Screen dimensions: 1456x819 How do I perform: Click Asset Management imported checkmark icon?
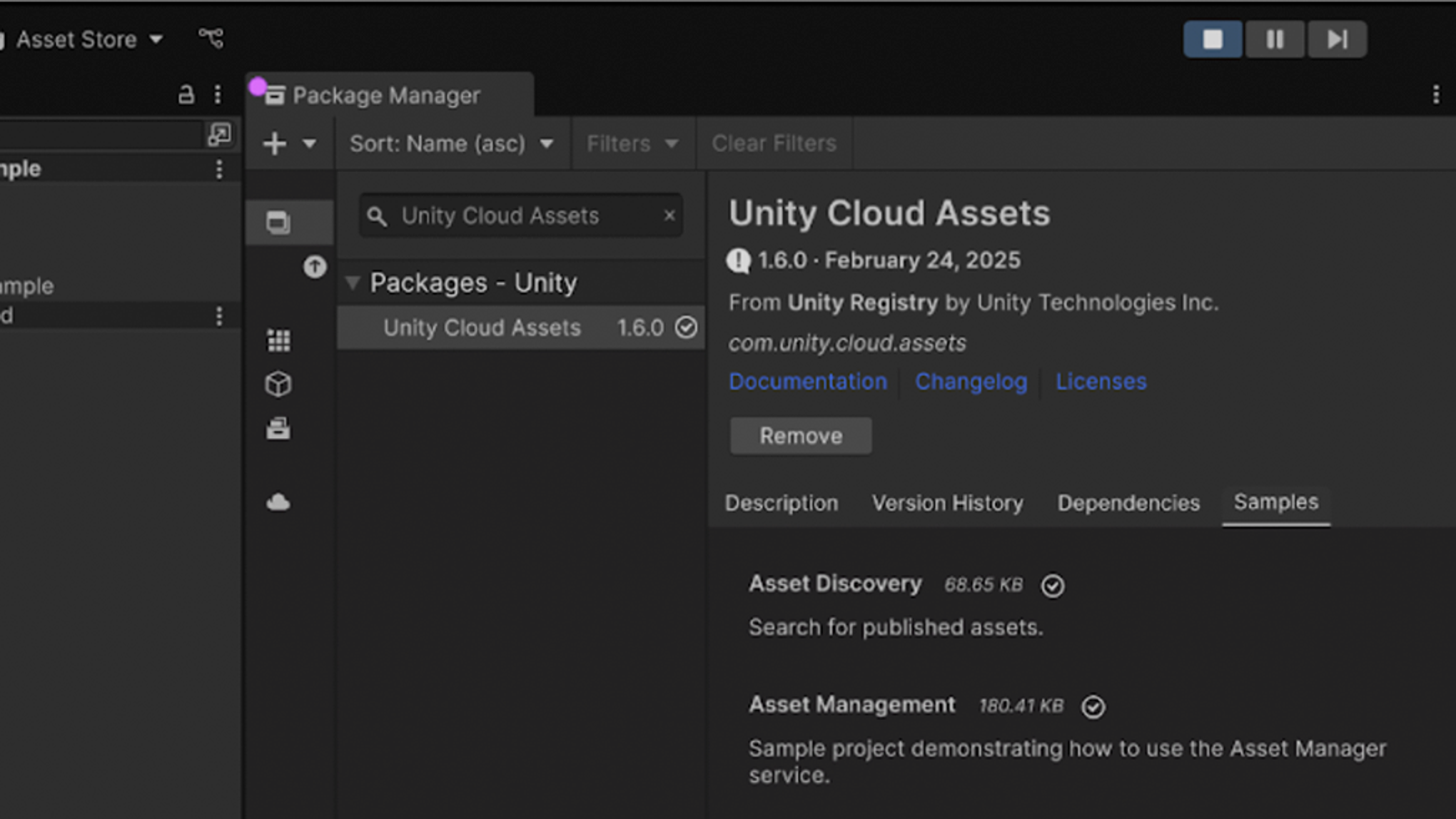click(x=1093, y=707)
